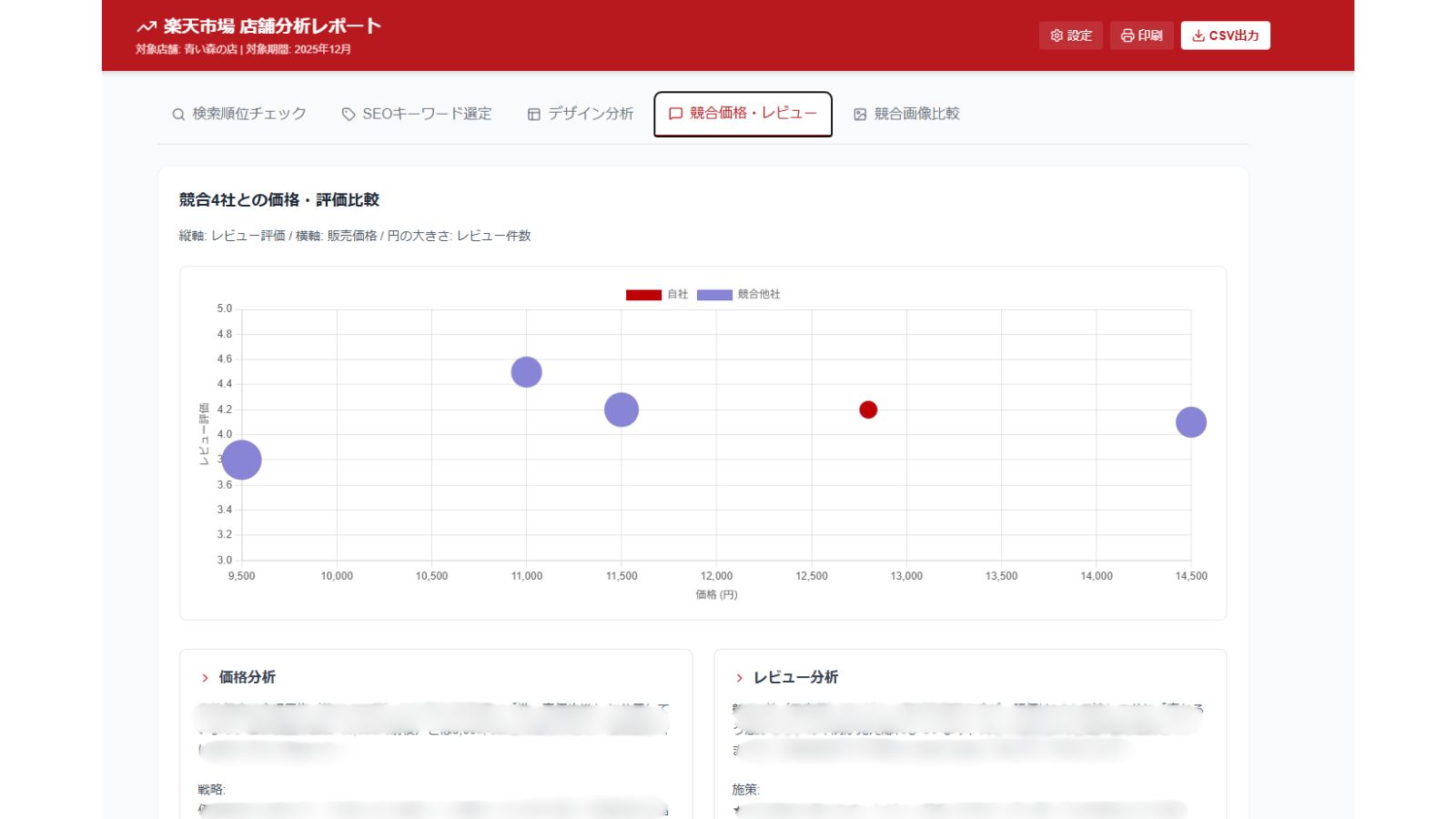Click the magnifier icon on 検索順位チェック tab
This screenshot has width=1456, height=819.
coord(178,115)
